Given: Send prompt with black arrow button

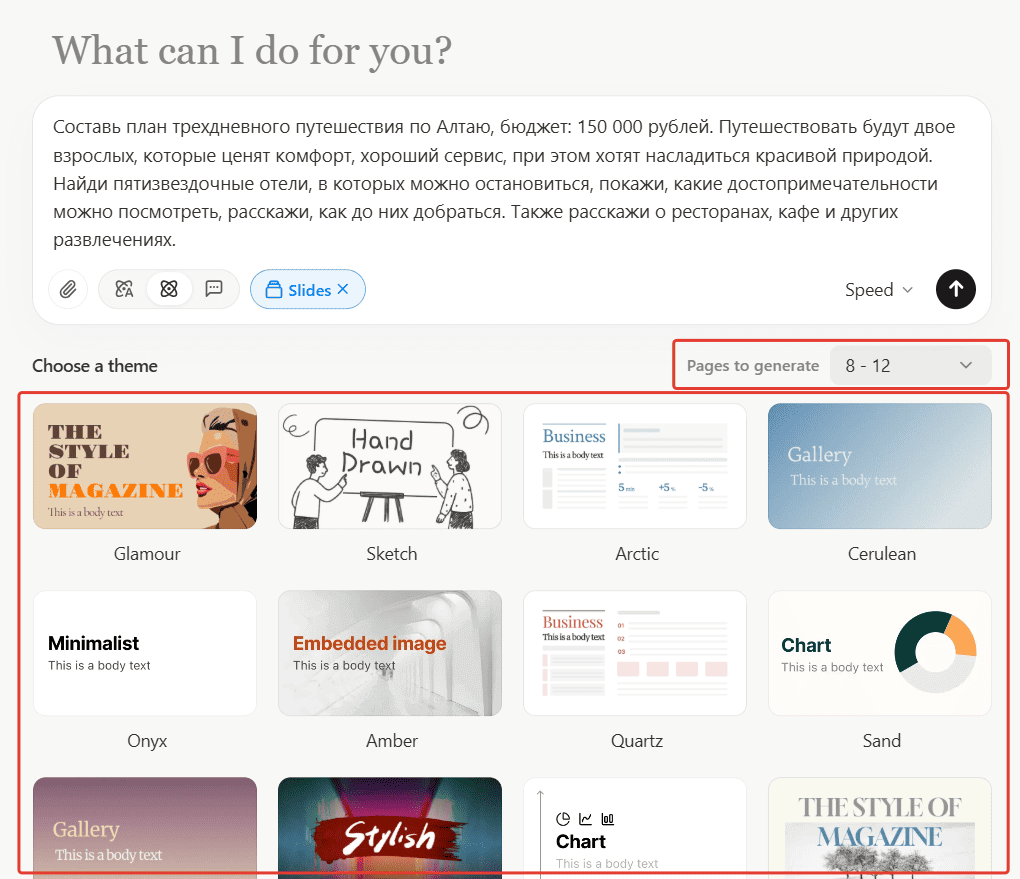Looking at the screenshot, I should [x=955, y=289].
